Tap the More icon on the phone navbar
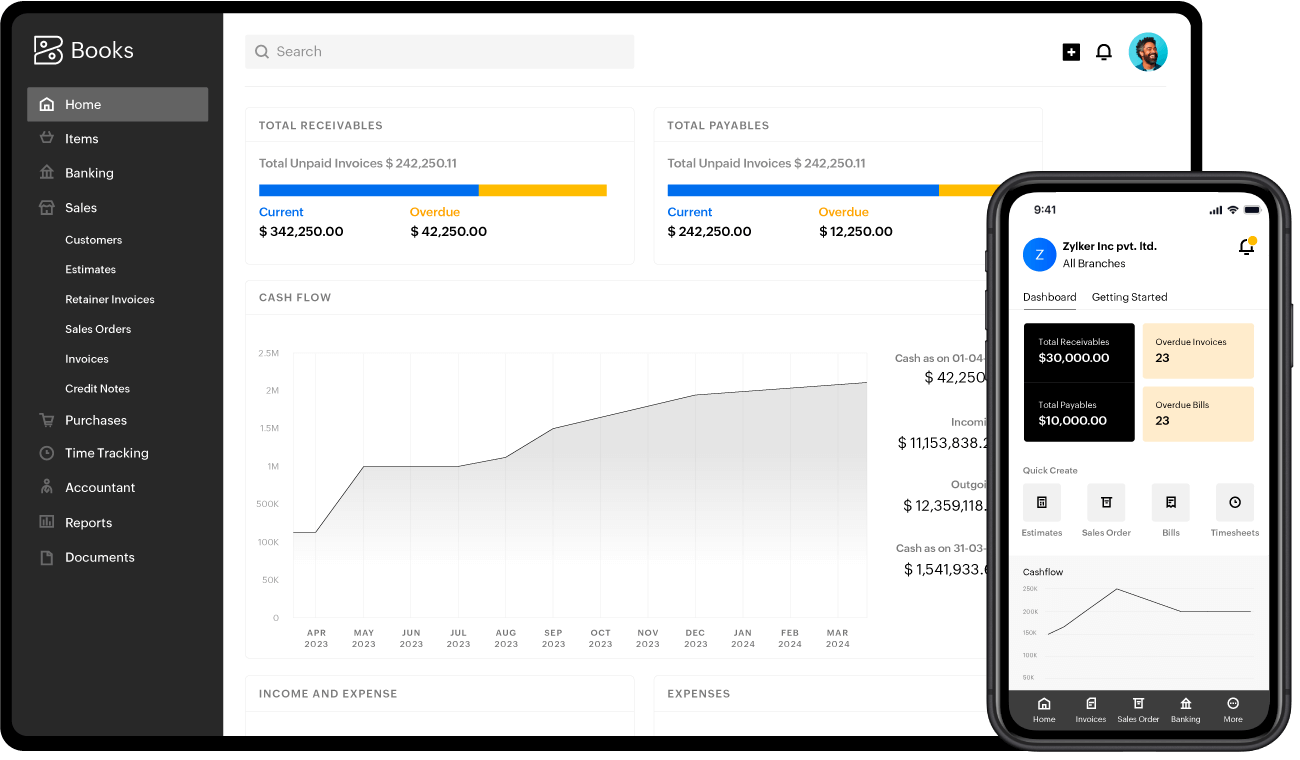 tap(1233, 710)
